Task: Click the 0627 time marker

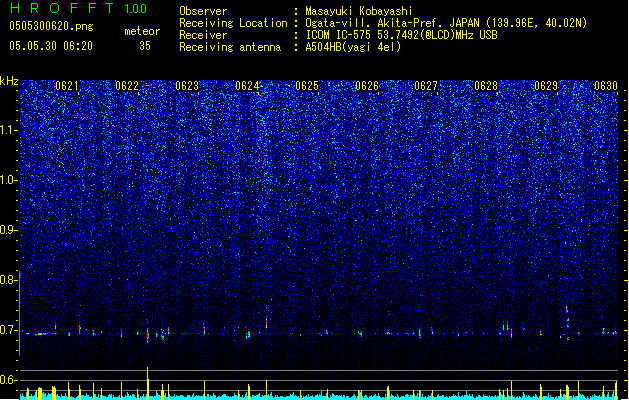Action: pyautogui.click(x=426, y=86)
